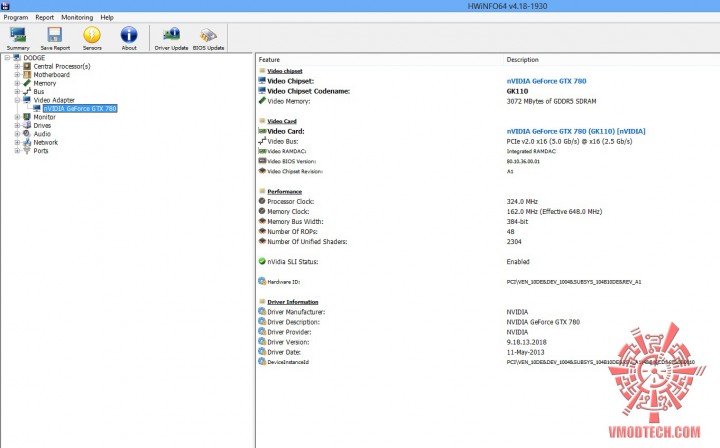
Task: Click the Video Bus row icon
Action: [x=262, y=141]
